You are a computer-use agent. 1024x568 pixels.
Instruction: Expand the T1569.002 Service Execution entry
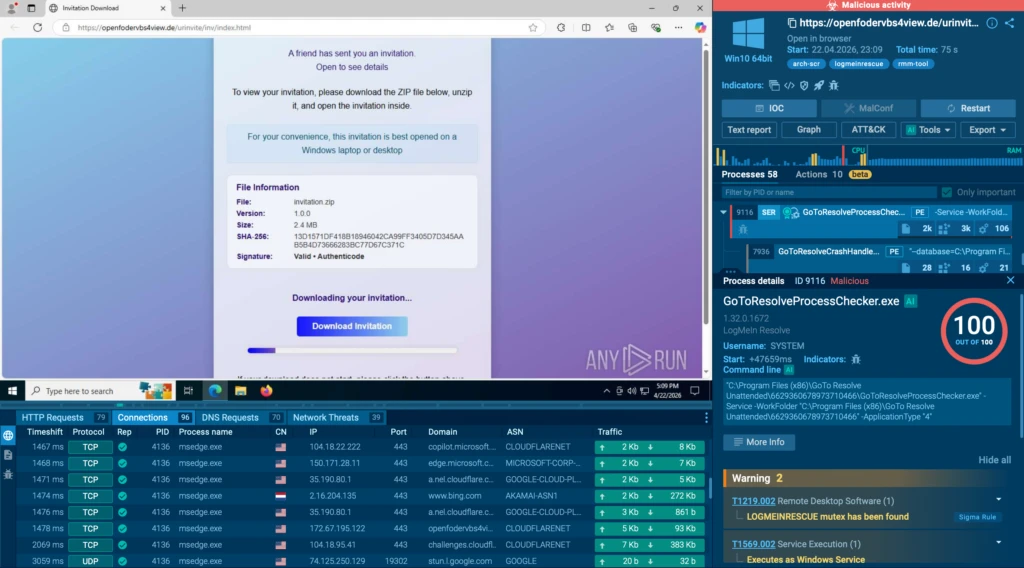pos(999,543)
